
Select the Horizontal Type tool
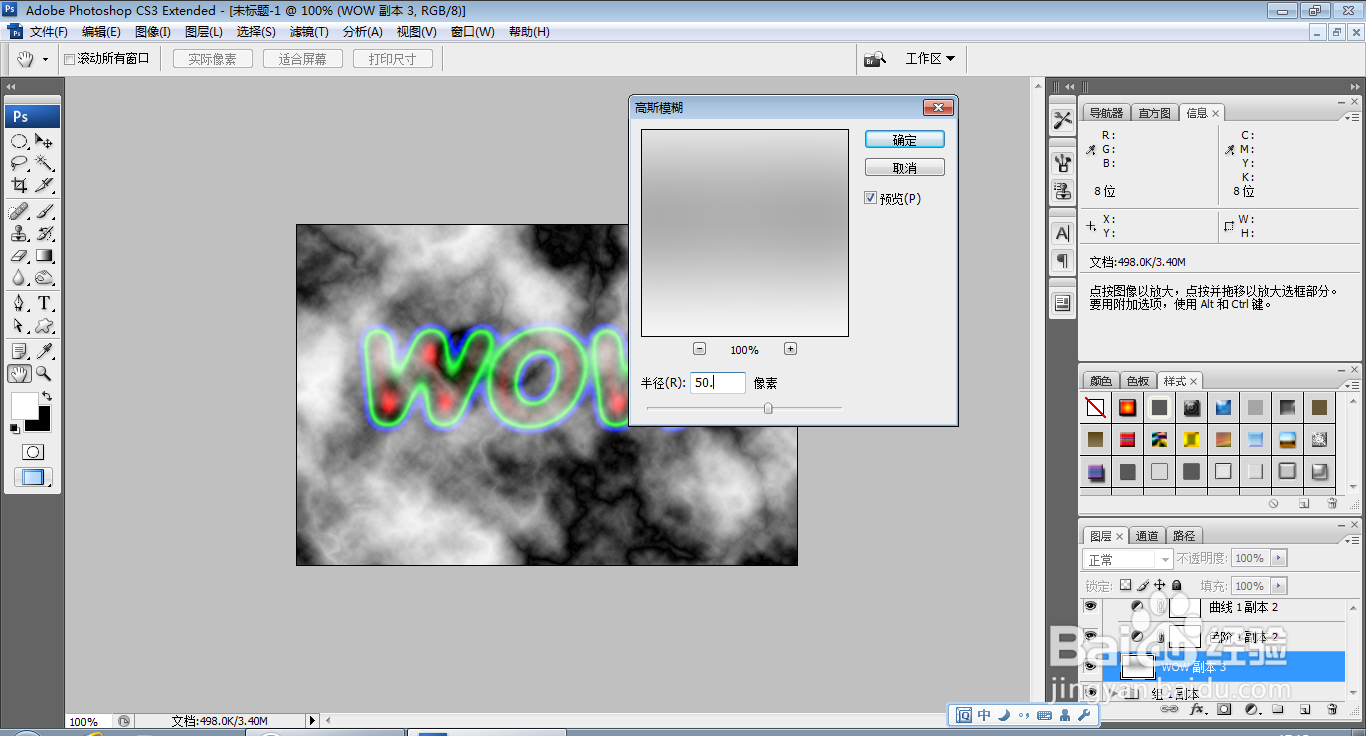point(44,304)
